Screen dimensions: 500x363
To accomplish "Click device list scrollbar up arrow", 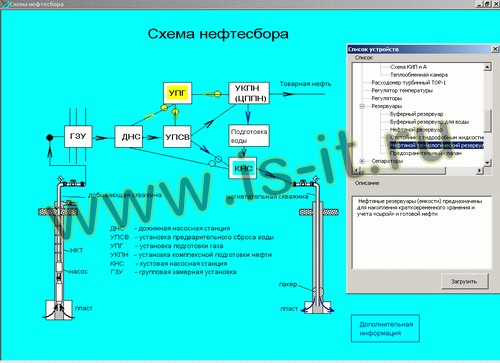I will point(487,67).
